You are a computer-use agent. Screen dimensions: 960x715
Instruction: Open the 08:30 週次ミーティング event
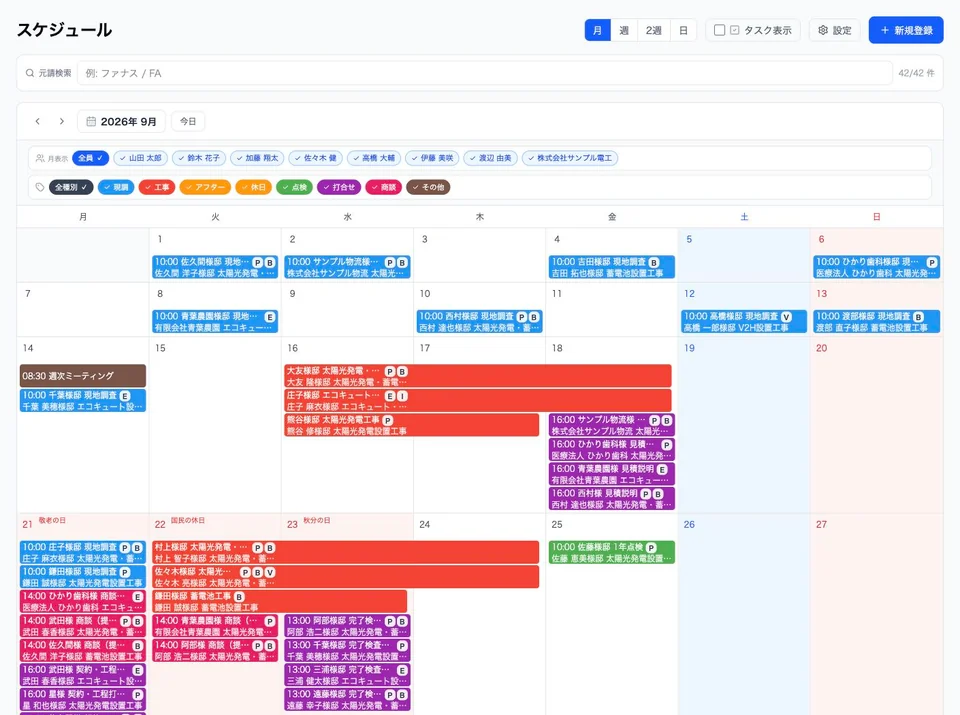(83, 376)
